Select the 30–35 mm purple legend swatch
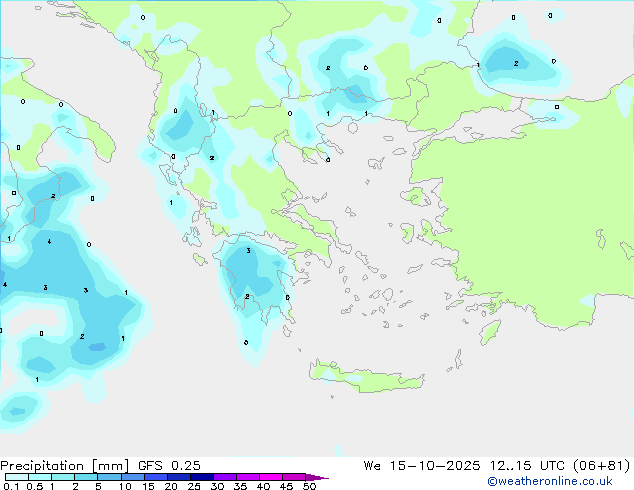The width and height of the screenshot is (634, 490). (x=225, y=477)
